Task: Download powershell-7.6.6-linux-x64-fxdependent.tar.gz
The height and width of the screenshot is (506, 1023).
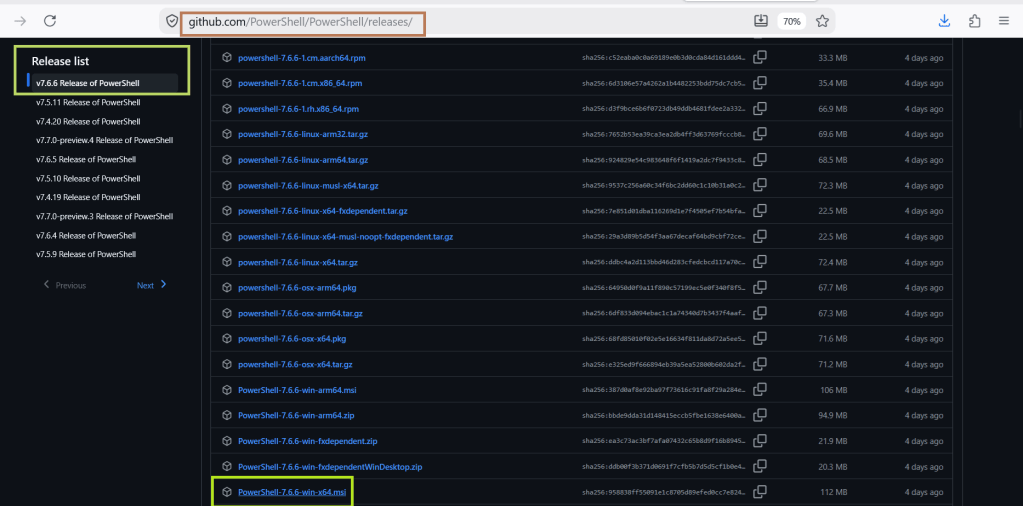Action: click(322, 211)
